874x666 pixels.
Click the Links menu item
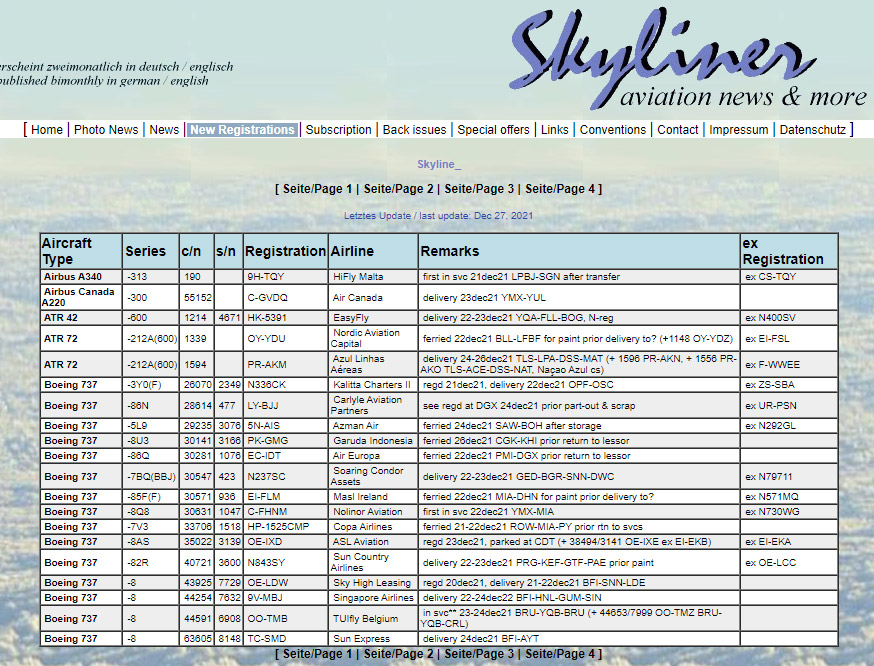(x=554, y=130)
